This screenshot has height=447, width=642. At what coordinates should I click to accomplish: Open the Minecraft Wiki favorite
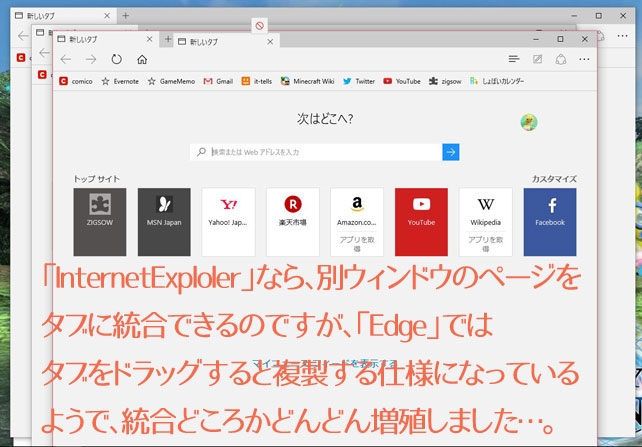tap(307, 81)
